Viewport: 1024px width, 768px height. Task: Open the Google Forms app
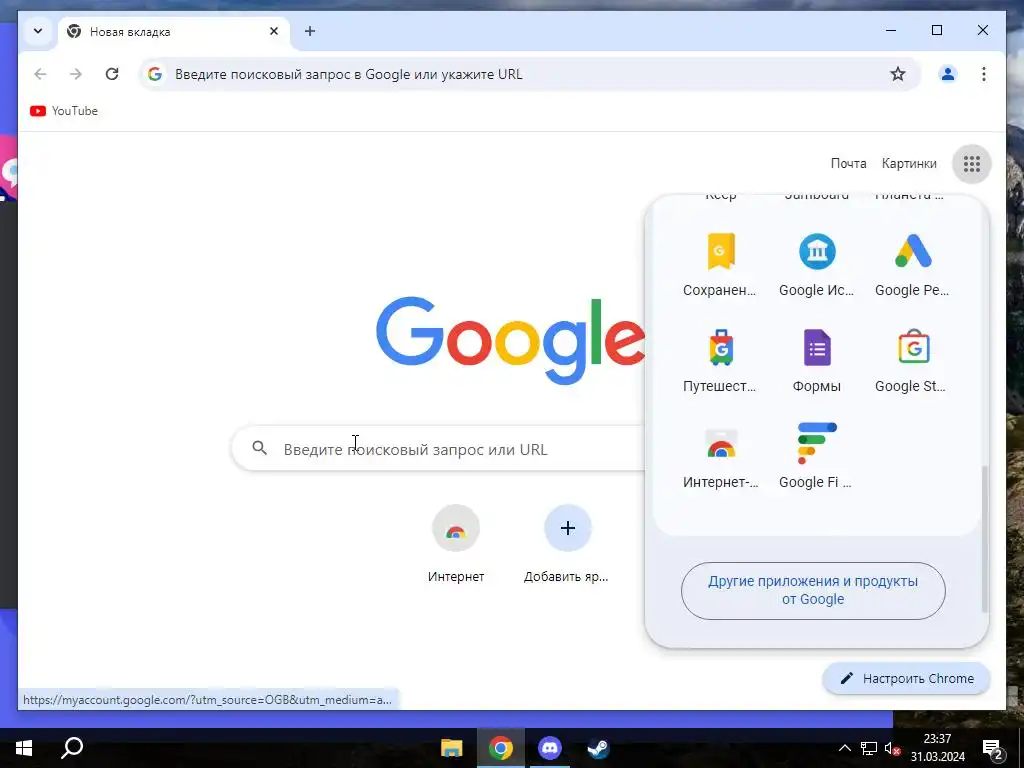point(816,361)
